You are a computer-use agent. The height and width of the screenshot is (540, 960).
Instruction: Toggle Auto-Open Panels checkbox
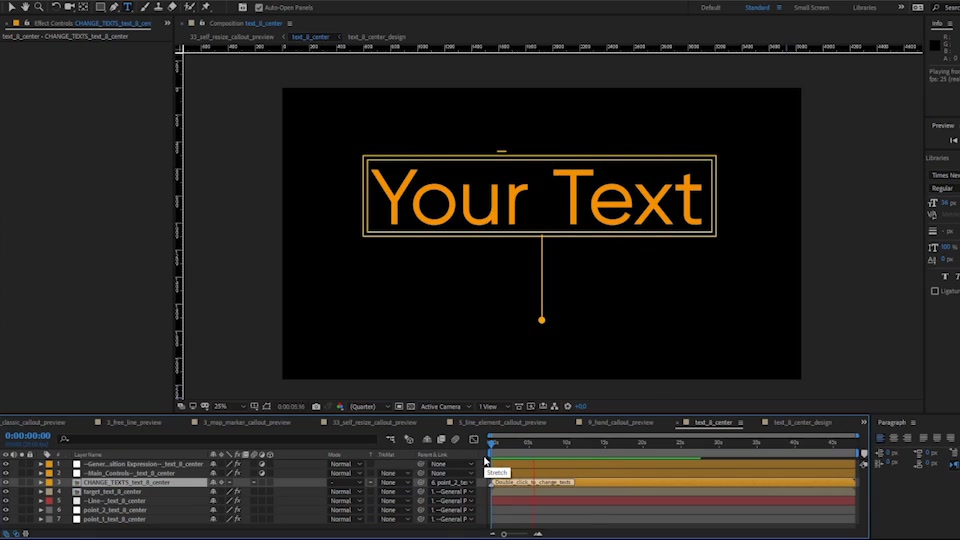[x=258, y=7]
